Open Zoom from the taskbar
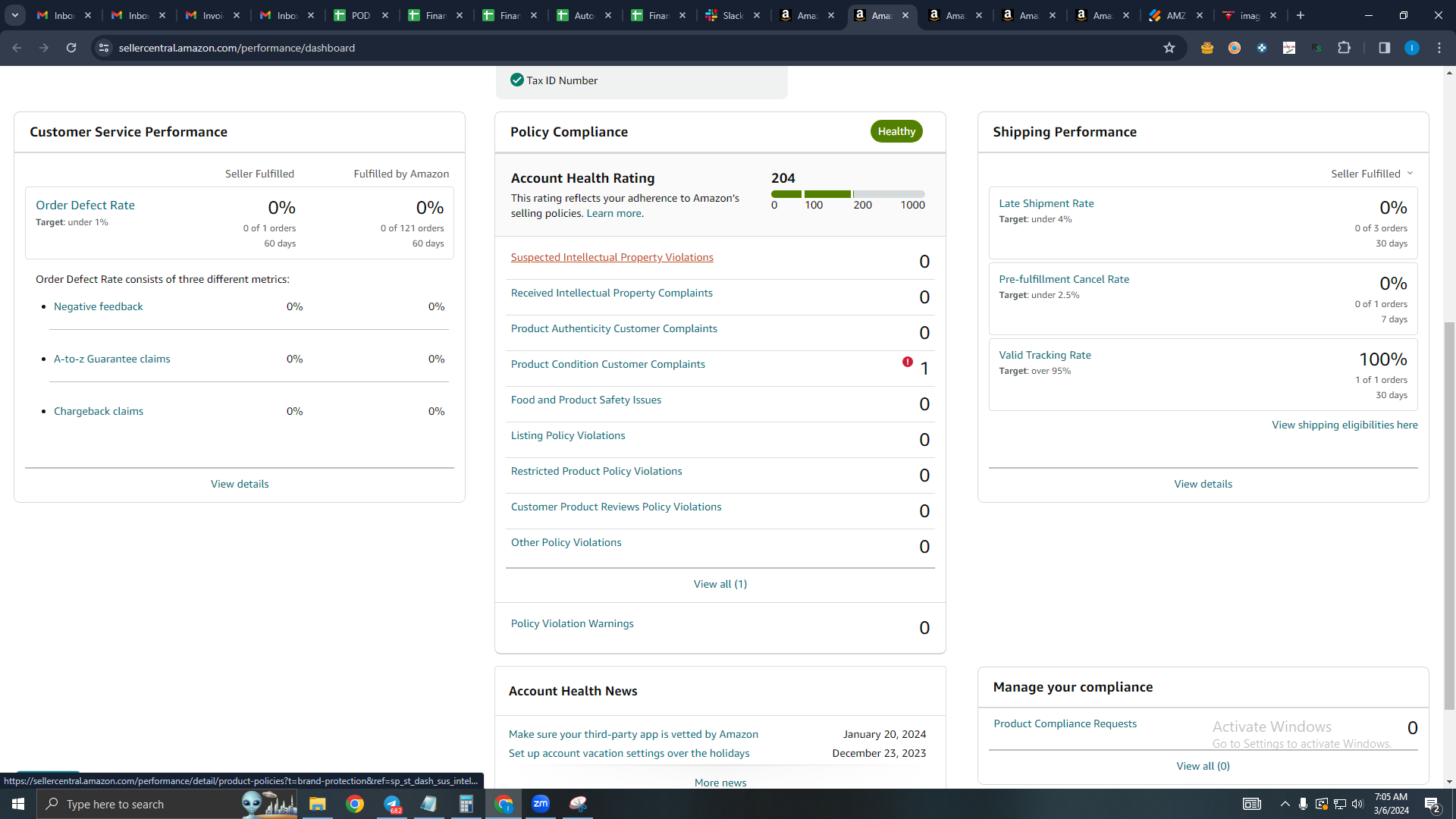Screen dimensions: 1456x819 [x=541, y=804]
